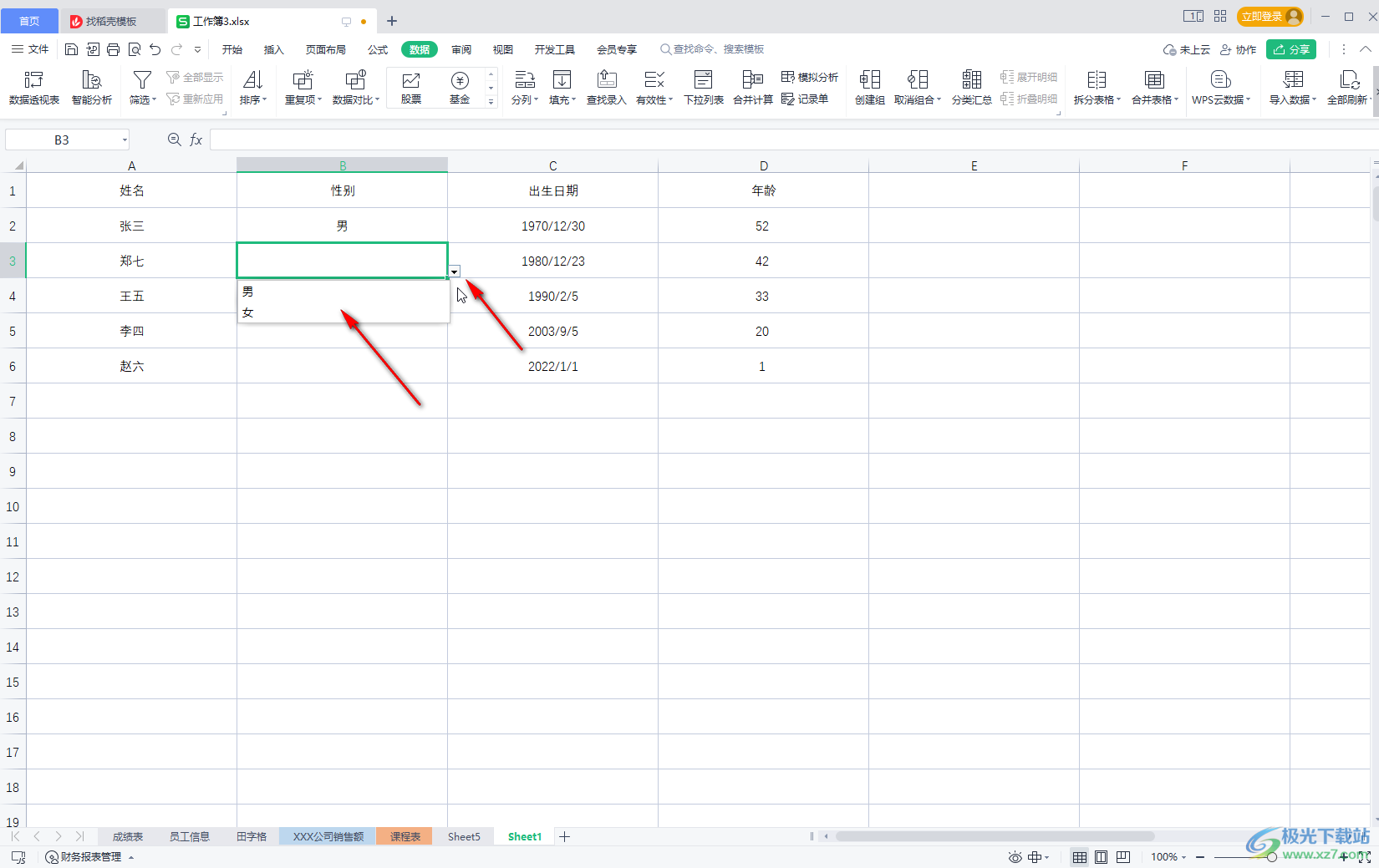
Task: Click the 导入数据 import data icon
Action: click(1294, 79)
